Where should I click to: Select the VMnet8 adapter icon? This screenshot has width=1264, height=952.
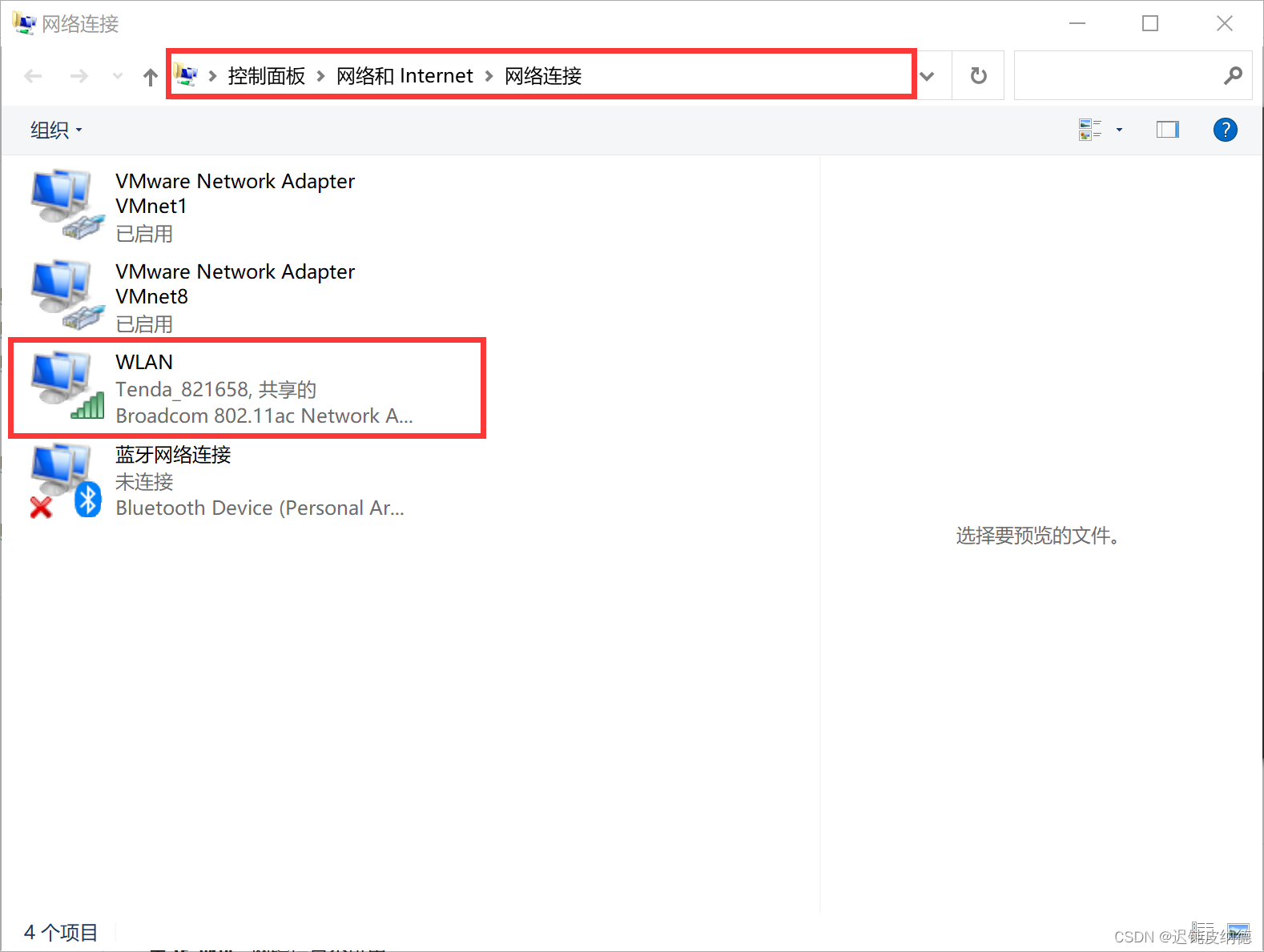tap(67, 295)
